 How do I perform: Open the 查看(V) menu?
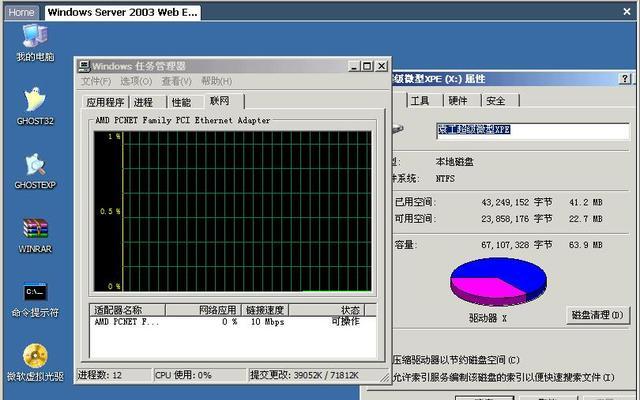tap(176, 81)
